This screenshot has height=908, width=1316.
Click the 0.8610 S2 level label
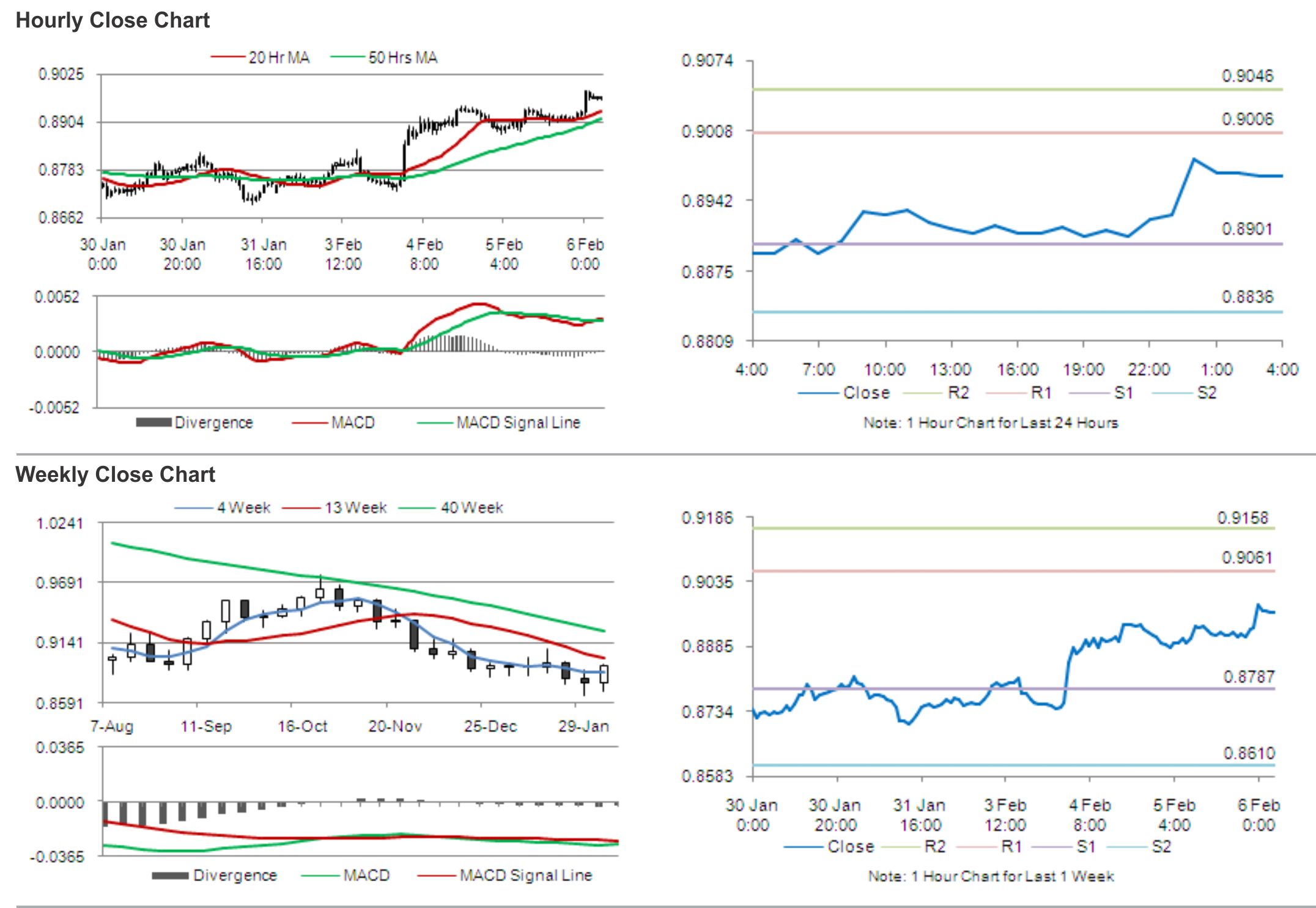1249,753
